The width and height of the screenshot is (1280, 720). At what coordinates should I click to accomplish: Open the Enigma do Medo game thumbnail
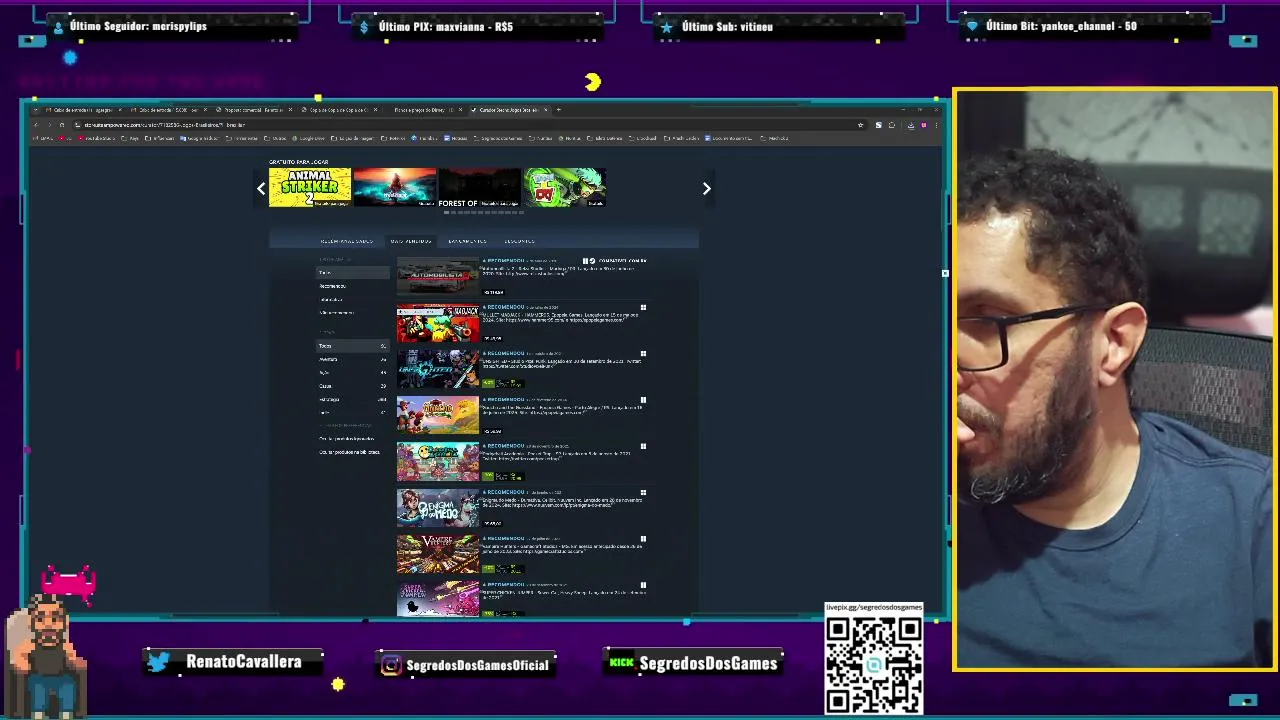tap(438, 508)
